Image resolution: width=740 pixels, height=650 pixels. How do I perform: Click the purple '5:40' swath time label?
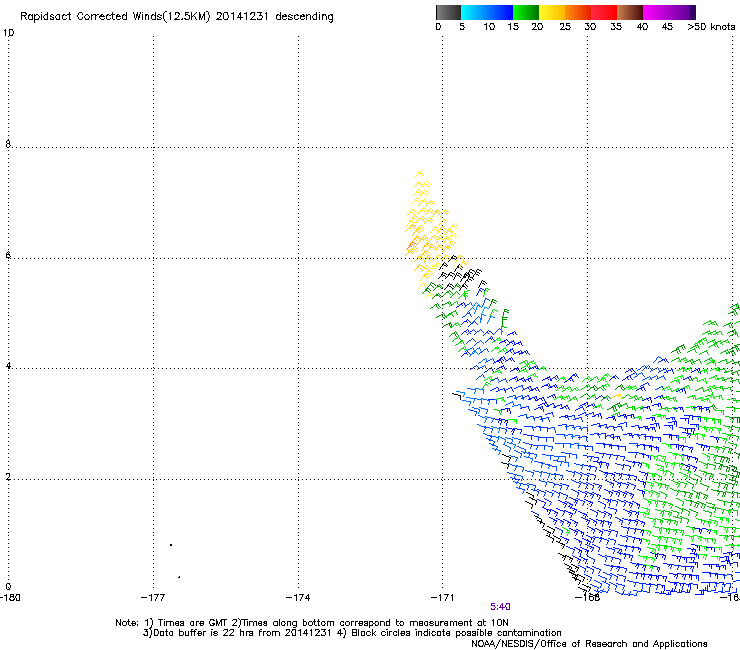500,607
